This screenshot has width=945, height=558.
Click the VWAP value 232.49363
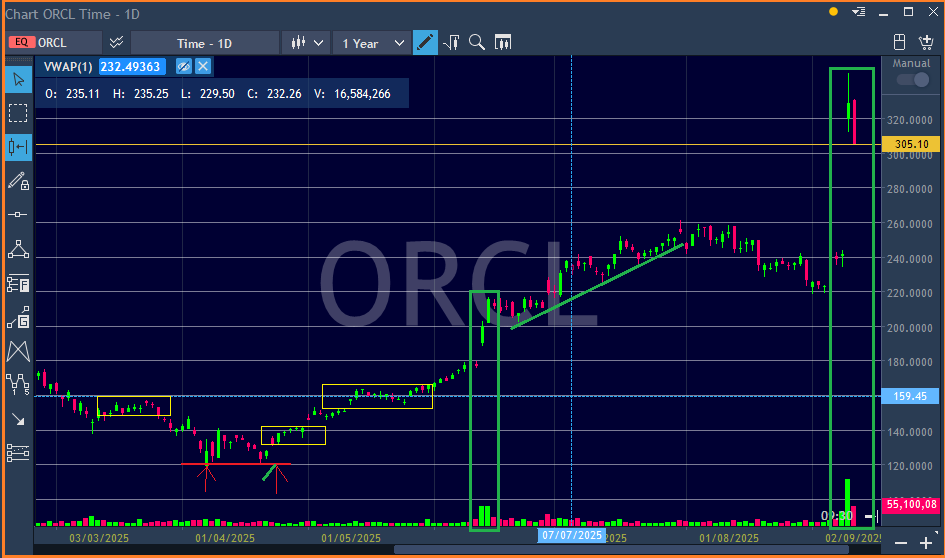click(x=131, y=66)
